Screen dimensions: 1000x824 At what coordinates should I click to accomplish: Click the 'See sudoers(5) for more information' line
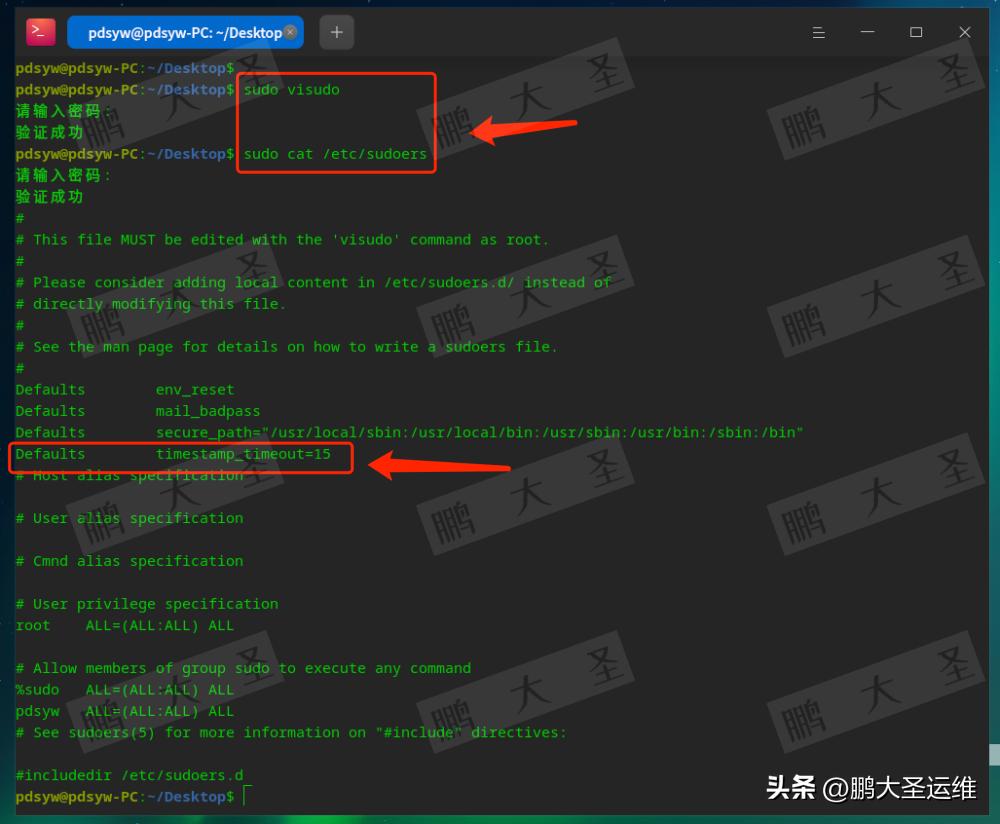click(291, 733)
